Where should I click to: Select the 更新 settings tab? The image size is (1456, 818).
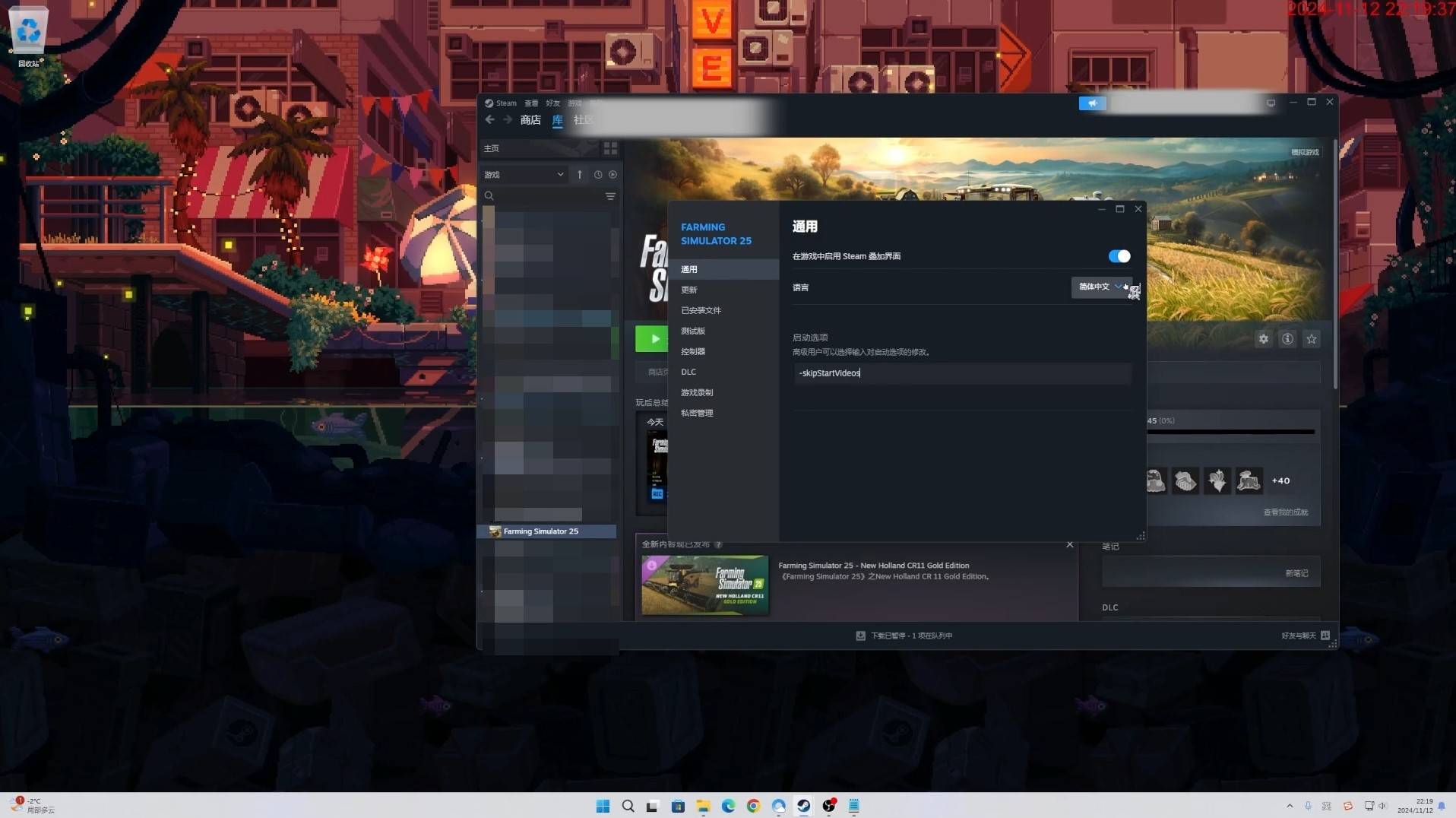click(x=723, y=290)
